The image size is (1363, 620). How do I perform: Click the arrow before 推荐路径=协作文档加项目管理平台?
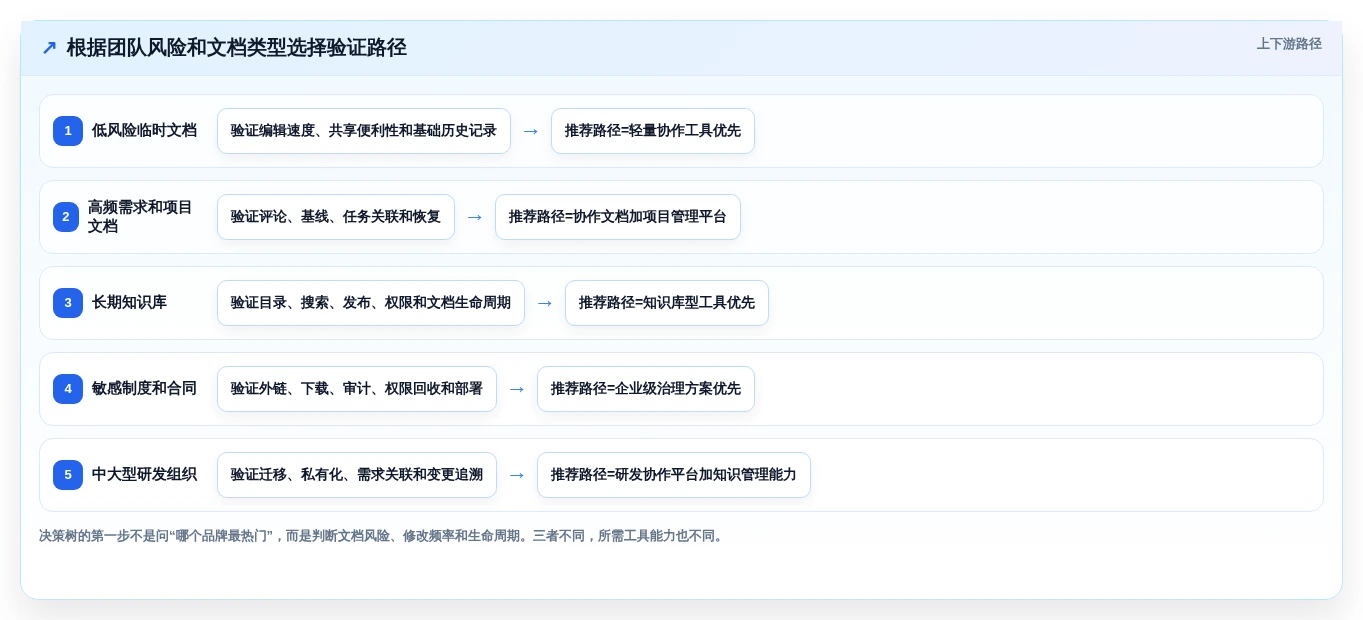click(x=475, y=217)
